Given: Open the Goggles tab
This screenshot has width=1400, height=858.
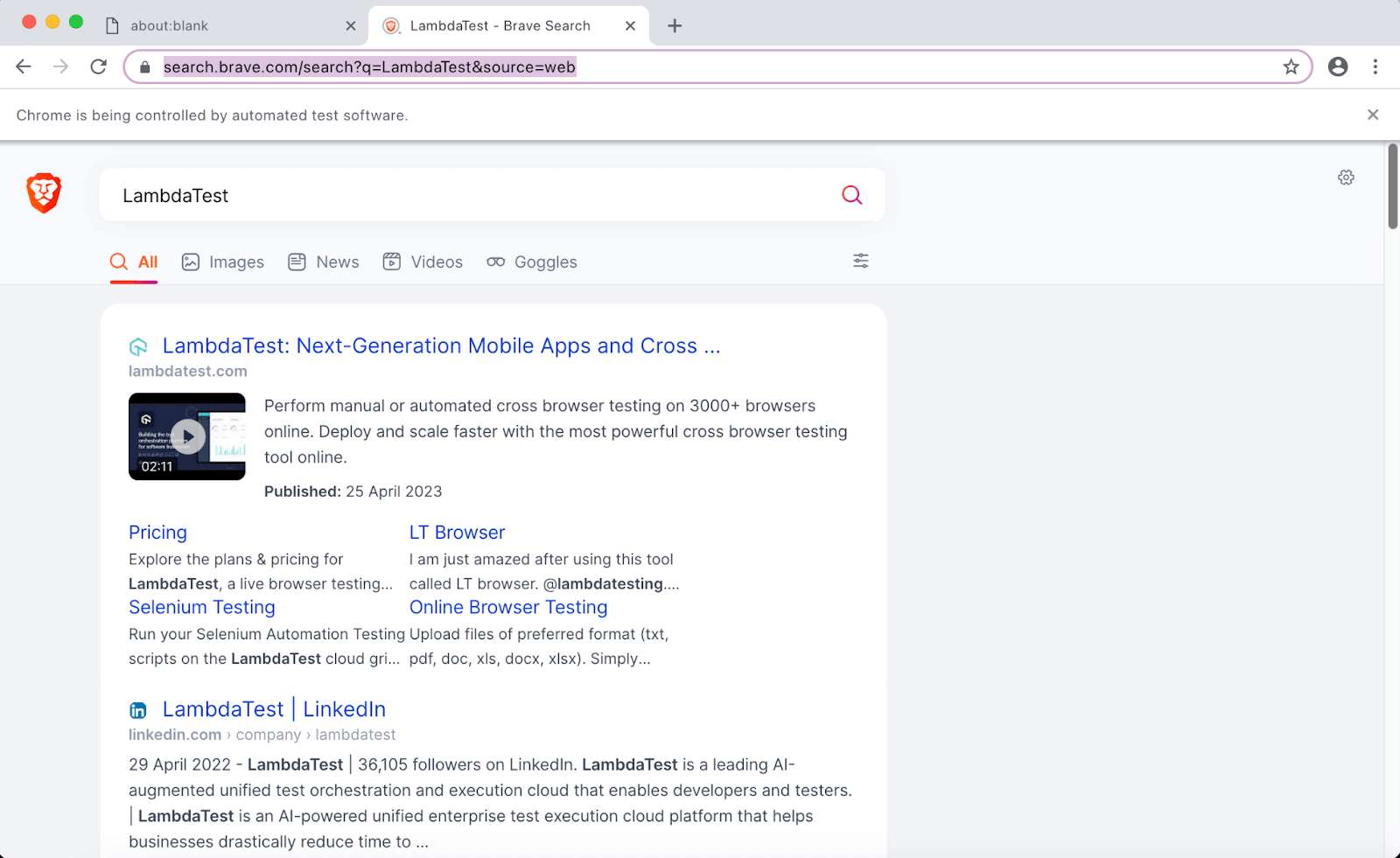Looking at the screenshot, I should pyautogui.click(x=532, y=262).
